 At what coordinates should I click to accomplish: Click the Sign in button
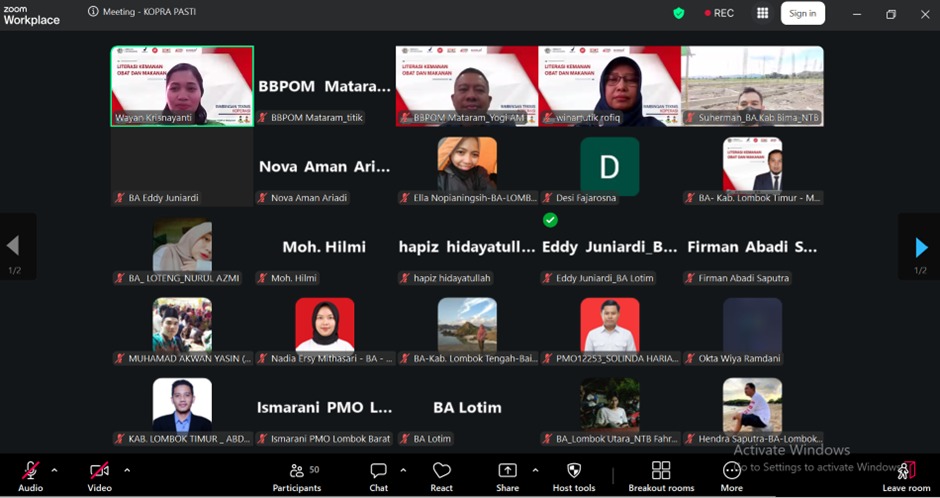(803, 13)
